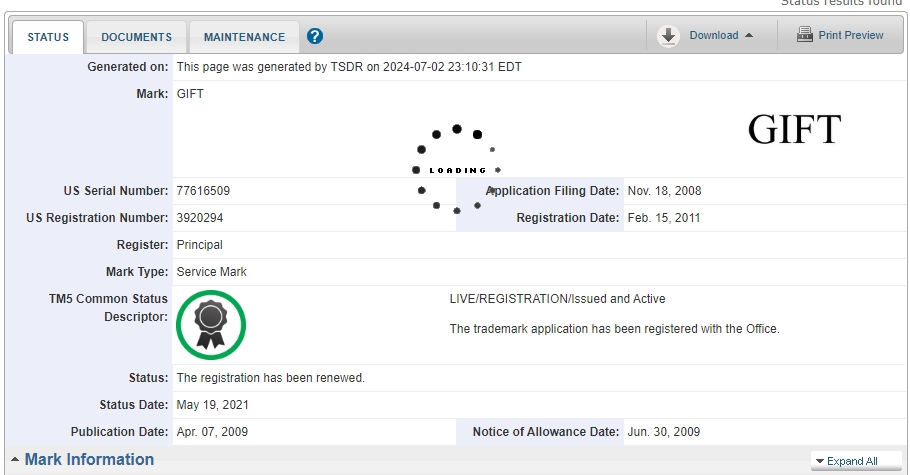
Task: Click the loading spinner animation
Action: coord(456,170)
